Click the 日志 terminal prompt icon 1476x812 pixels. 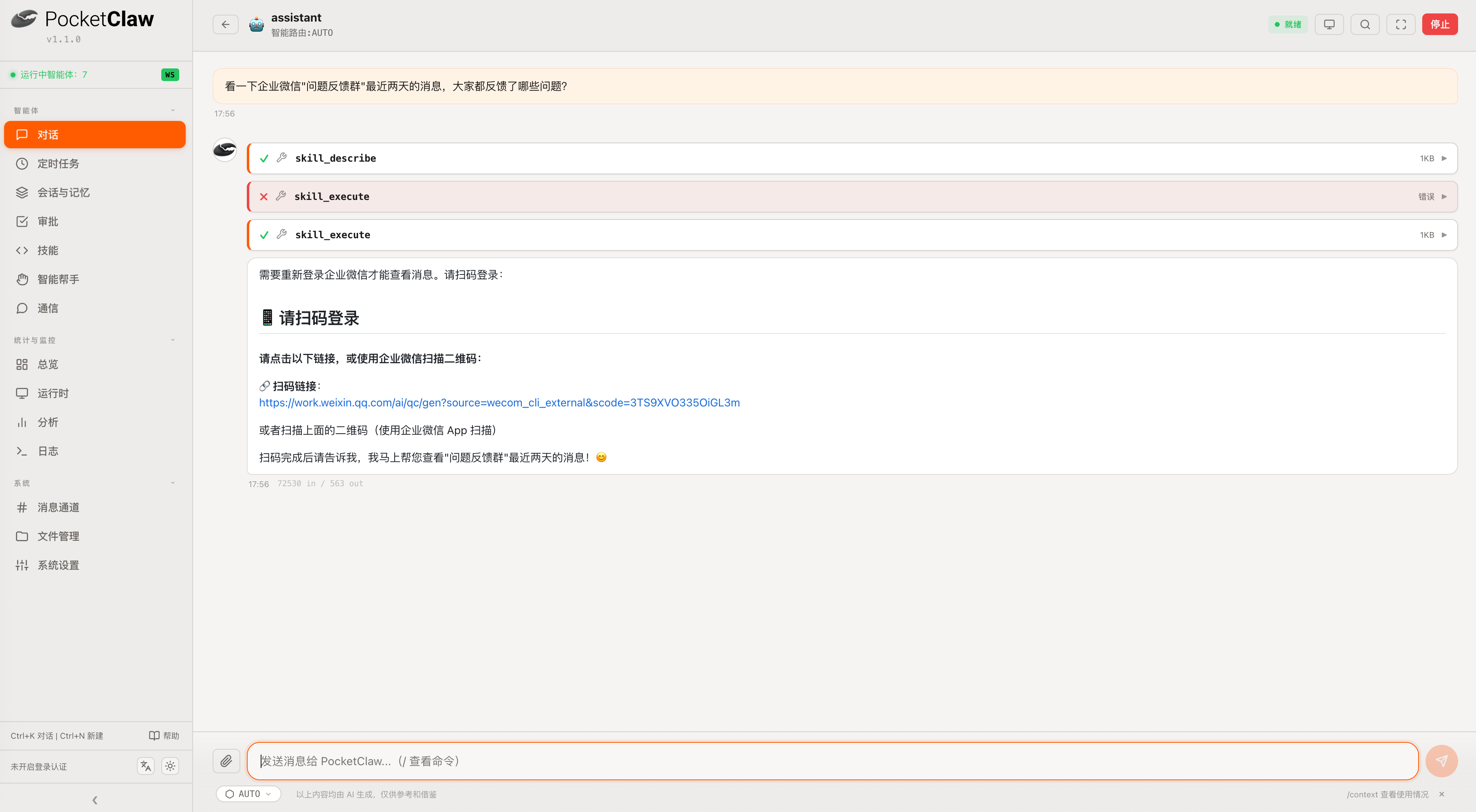pos(22,451)
